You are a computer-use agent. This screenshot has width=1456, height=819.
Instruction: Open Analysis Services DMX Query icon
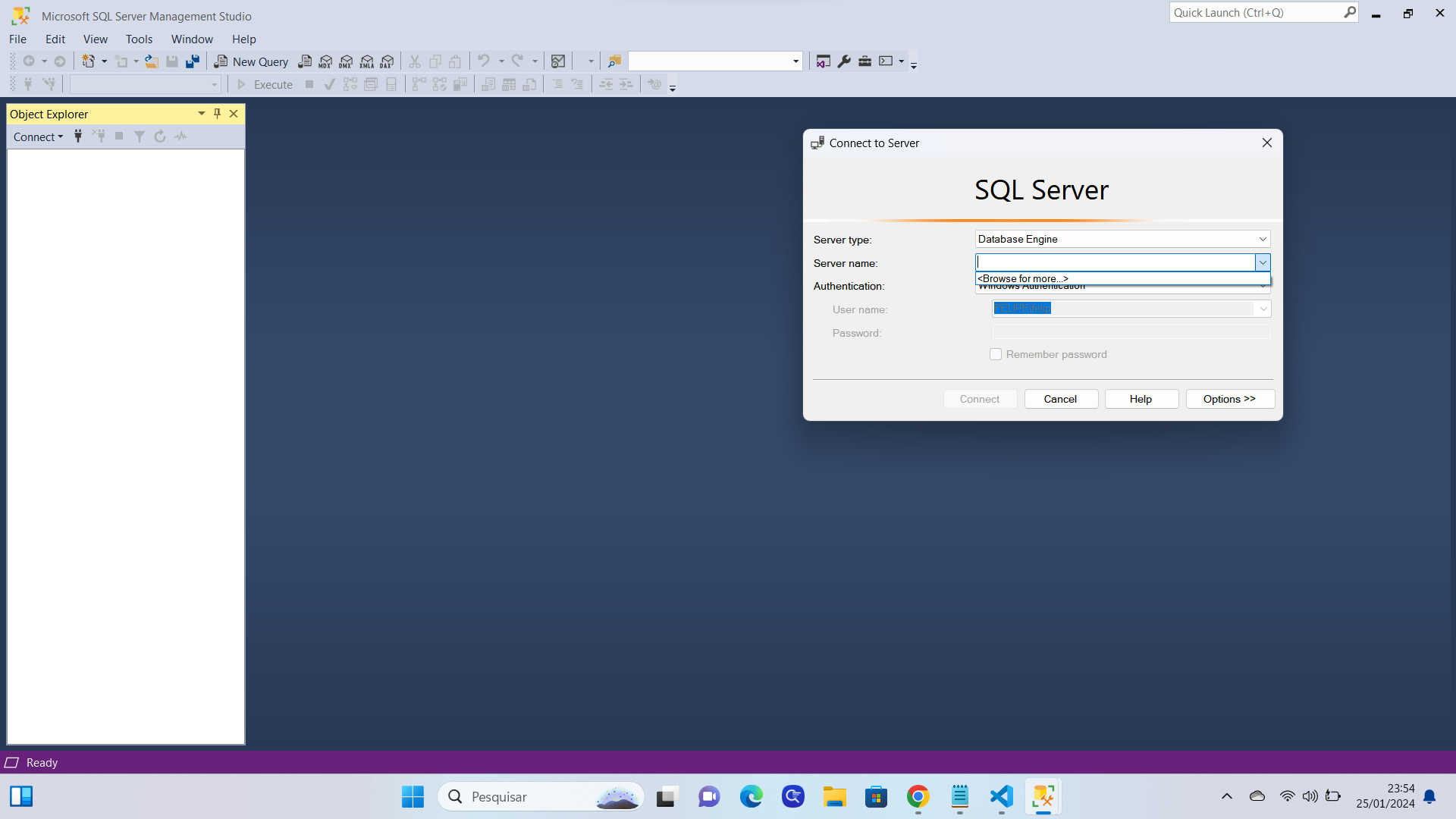point(346,61)
